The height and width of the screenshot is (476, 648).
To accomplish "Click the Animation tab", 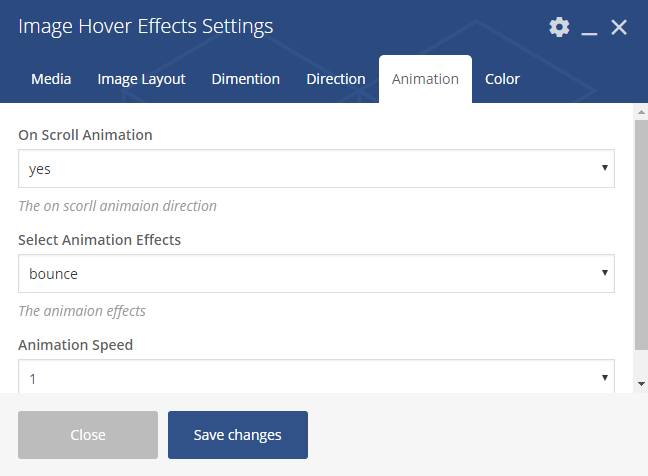I will click(x=425, y=79).
